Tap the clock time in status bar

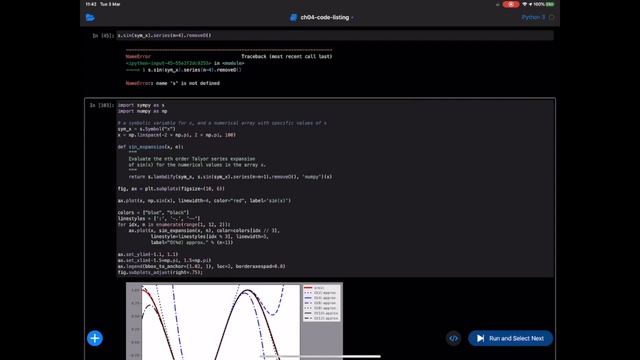[91, 4]
